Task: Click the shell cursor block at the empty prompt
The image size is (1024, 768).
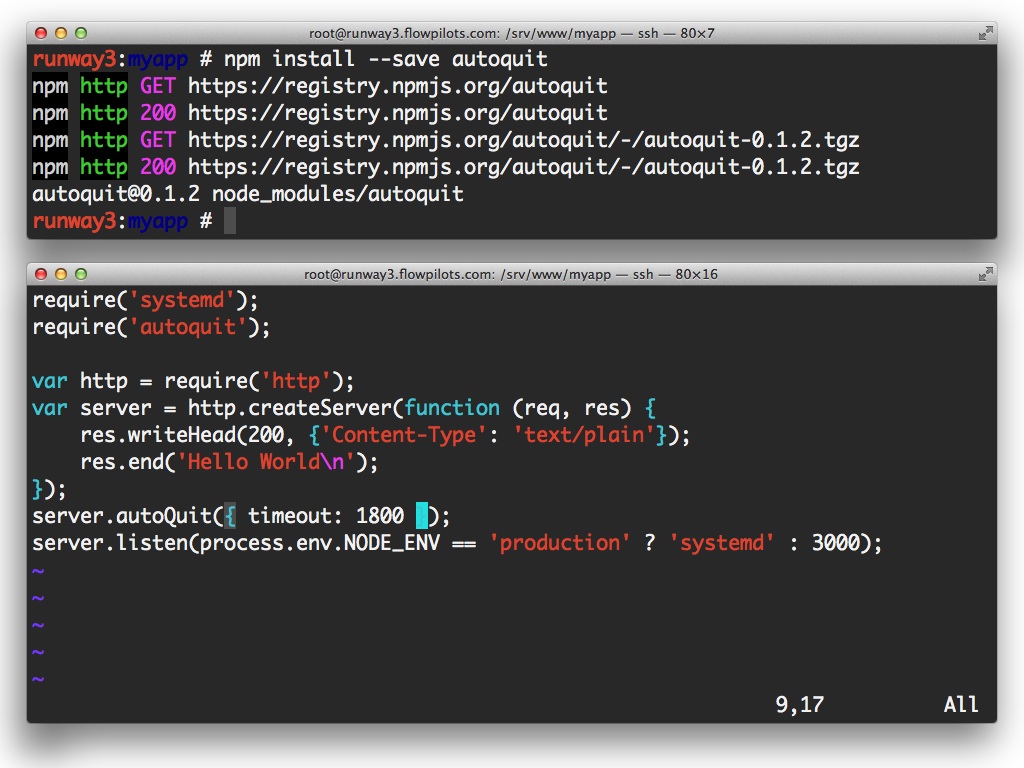Action: tap(230, 221)
